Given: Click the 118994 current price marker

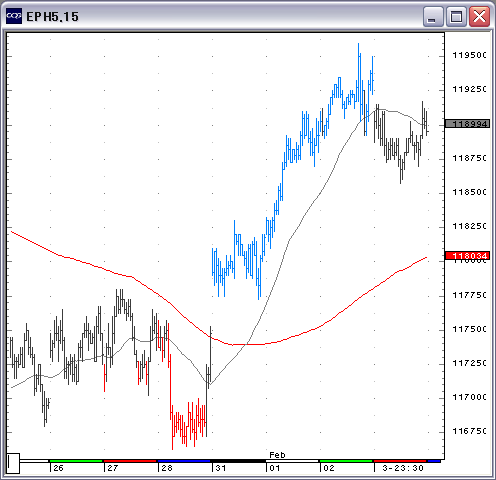Looking at the screenshot, I should [x=467, y=124].
